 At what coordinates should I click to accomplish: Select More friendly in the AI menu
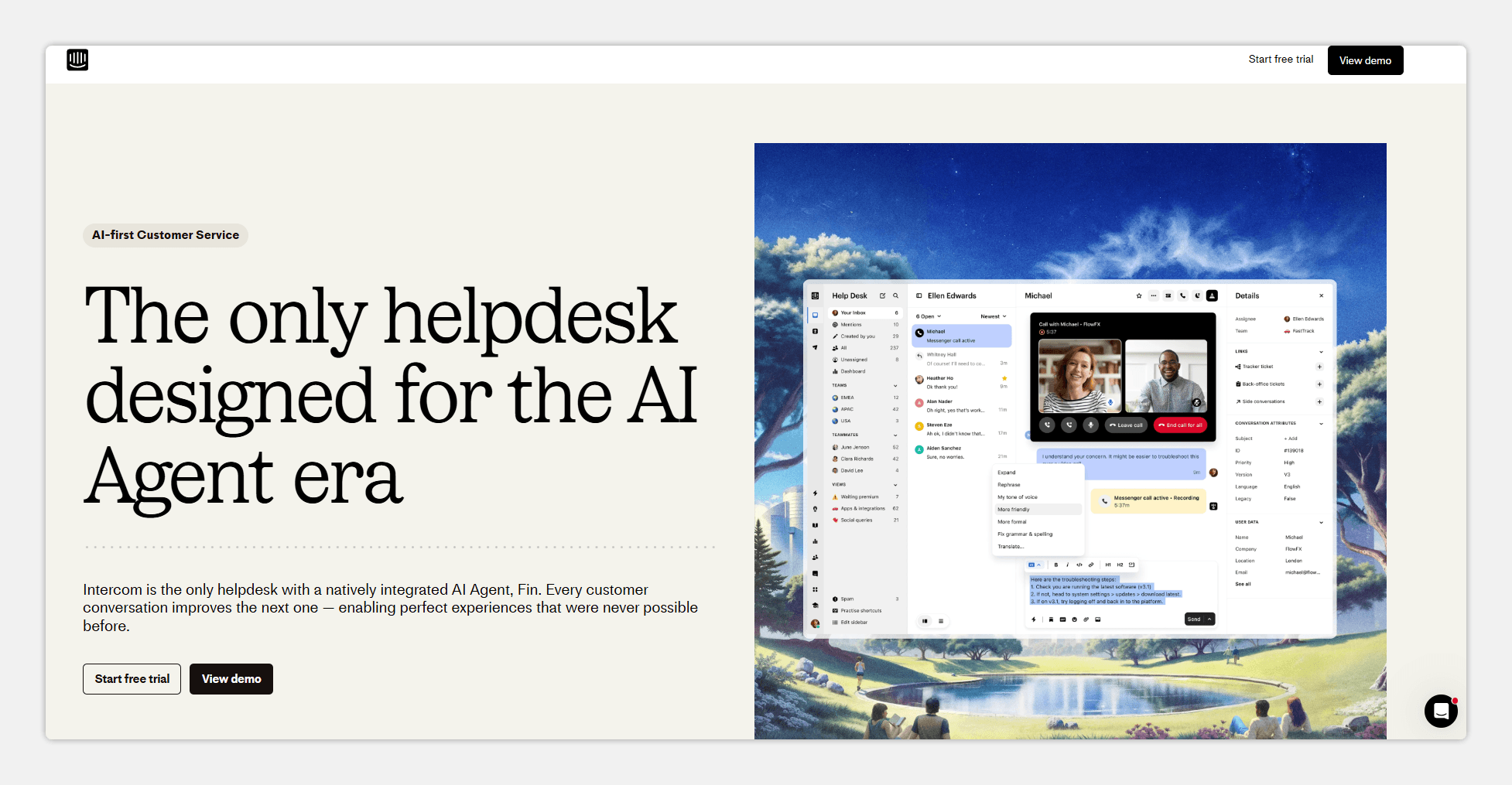[x=1038, y=510]
